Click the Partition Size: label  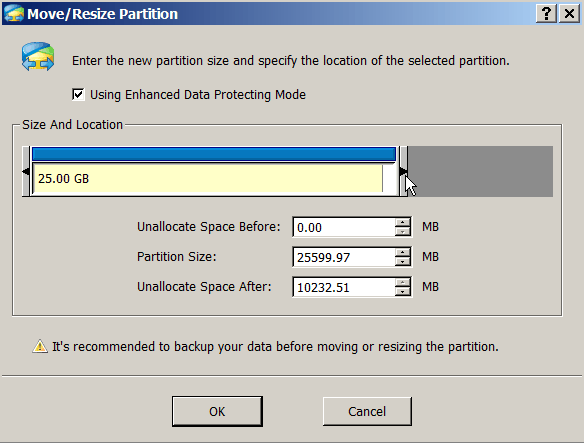point(177,257)
